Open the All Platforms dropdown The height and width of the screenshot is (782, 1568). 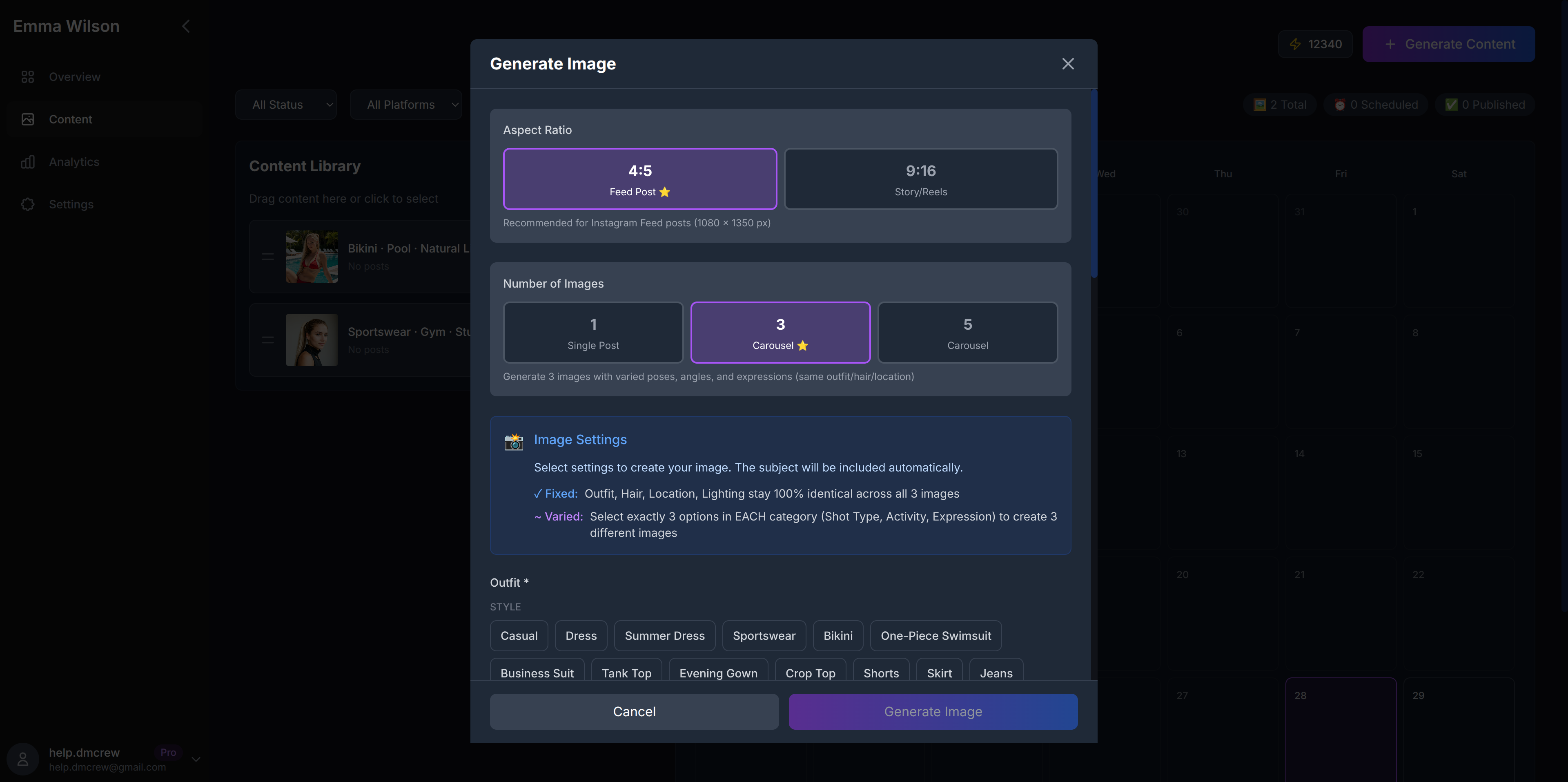pyautogui.click(x=406, y=104)
